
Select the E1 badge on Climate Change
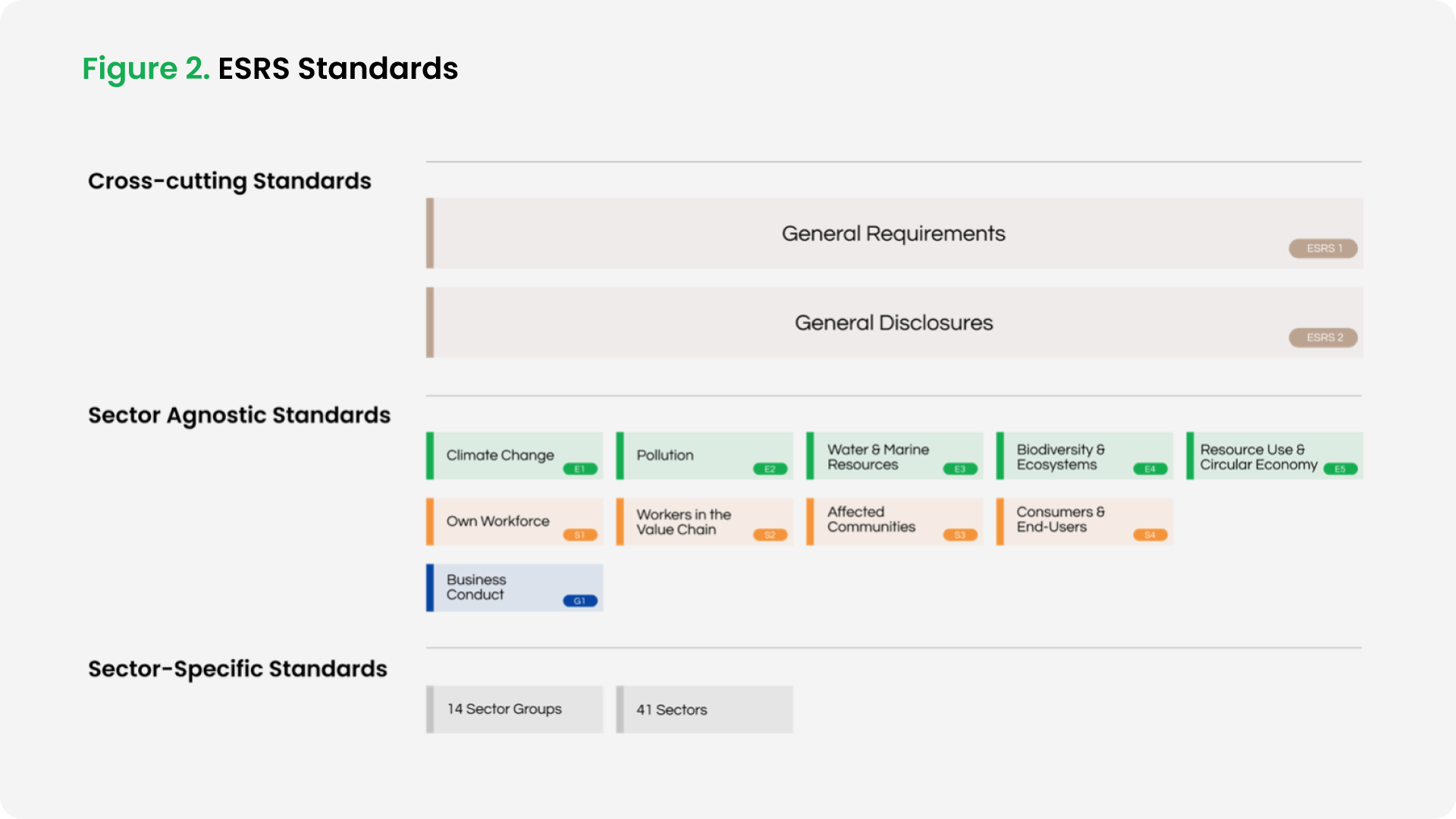(x=579, y=469)
